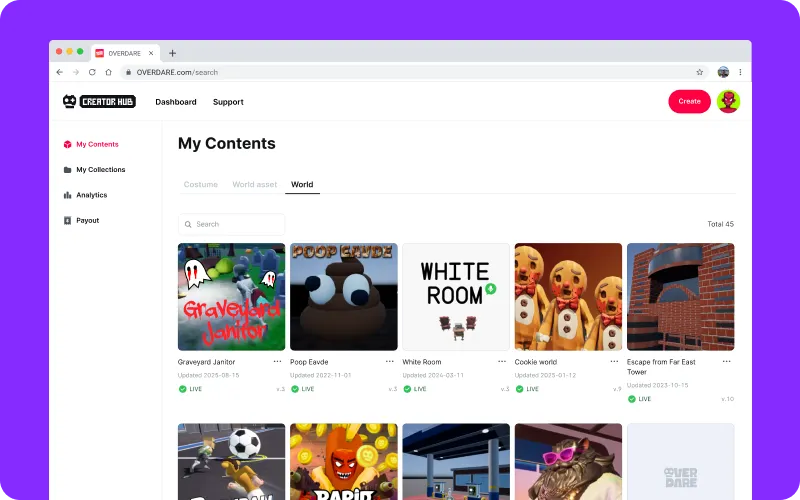Click the browser back arrow
Image resolution: width=800 pixels, height=500 pixels.
pyautogui.click(x=60, y=72)
